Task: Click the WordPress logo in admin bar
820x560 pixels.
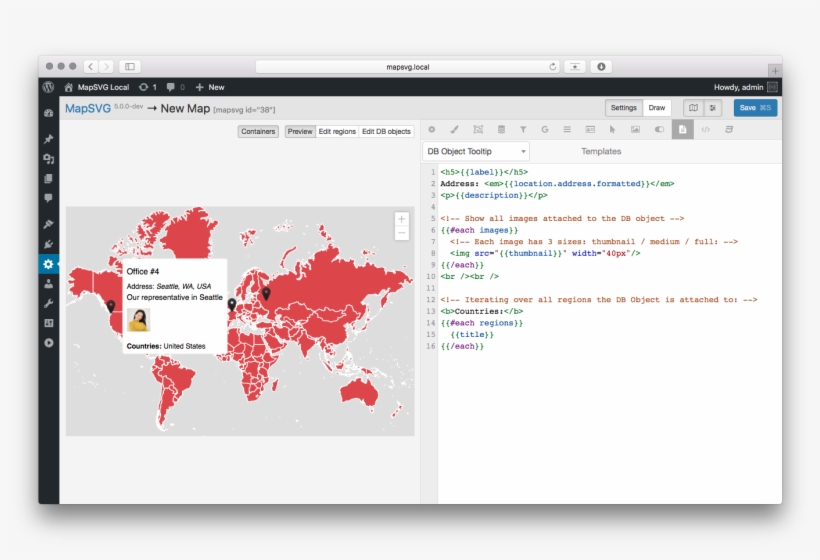Action: pyautogui.click(x=49, y=87)
